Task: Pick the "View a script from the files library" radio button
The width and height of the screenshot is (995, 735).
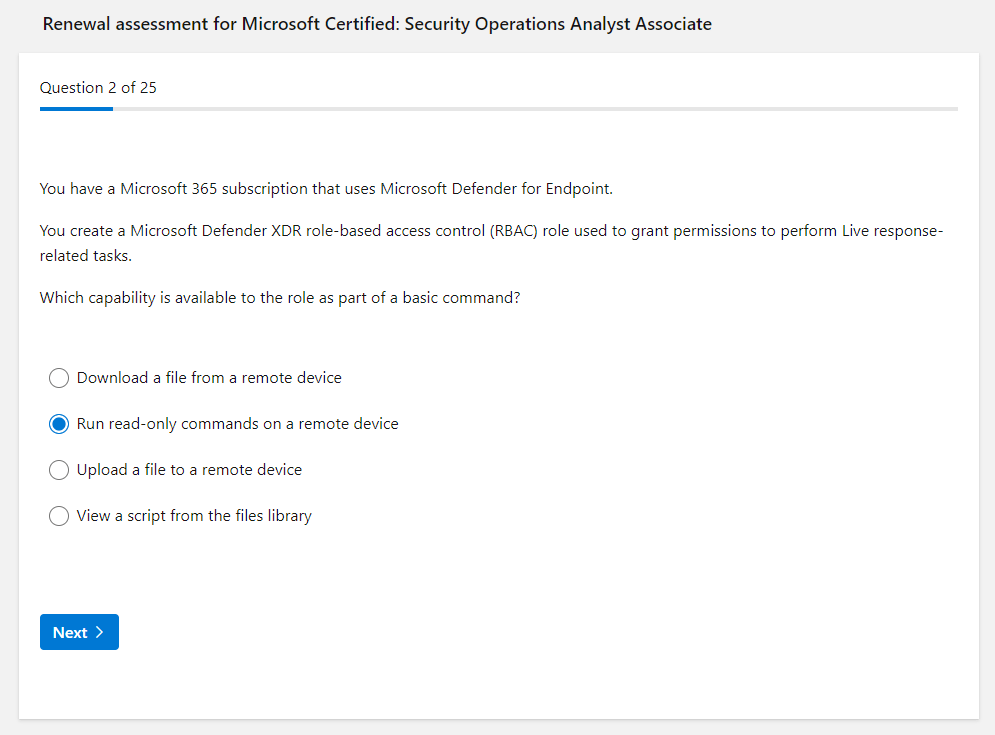Action: click(x=59, y=516)
